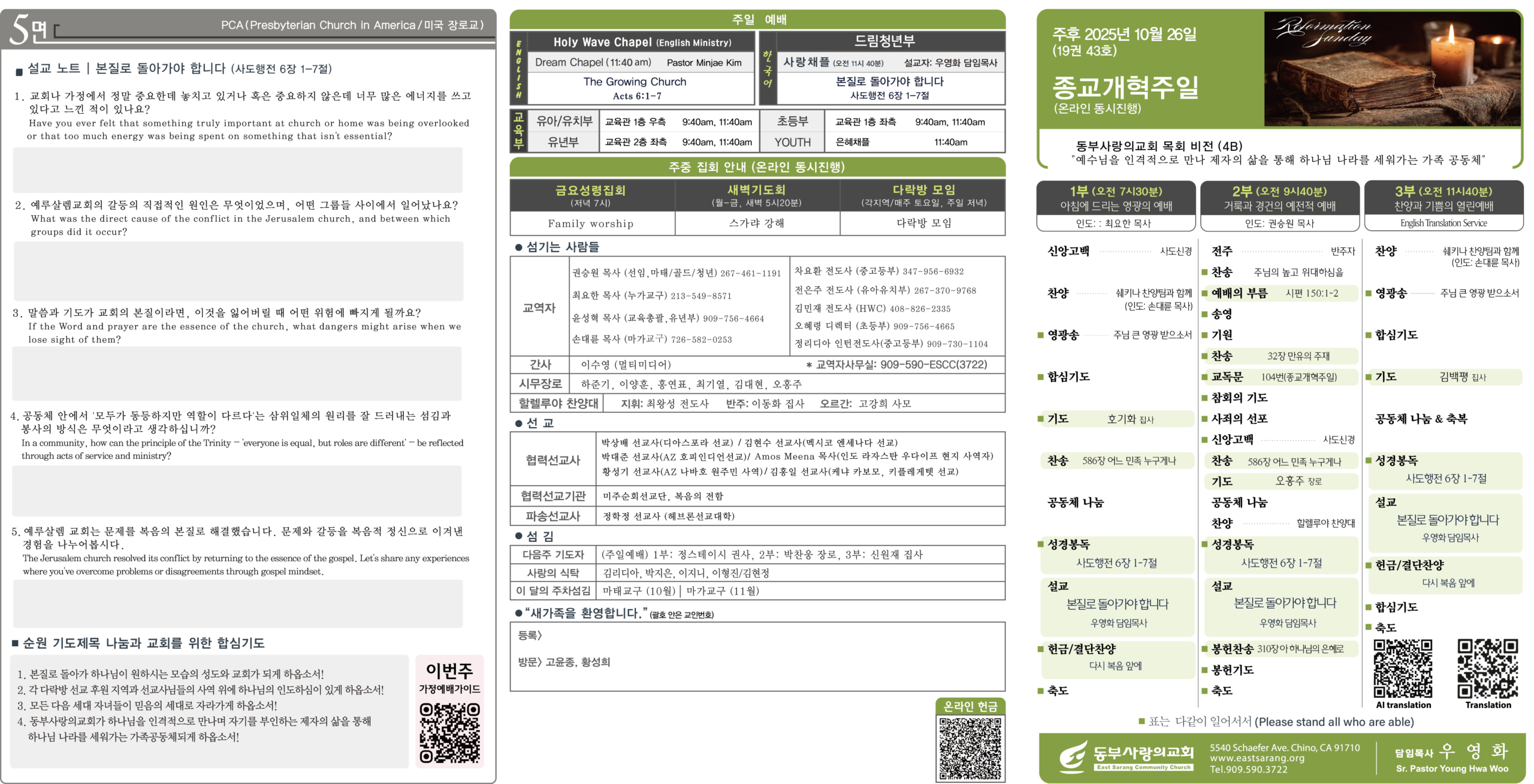Click the 드림청년부 heading
Image resolution: width=1534 pixels, height=784 pixels.
tap(884, 41)
